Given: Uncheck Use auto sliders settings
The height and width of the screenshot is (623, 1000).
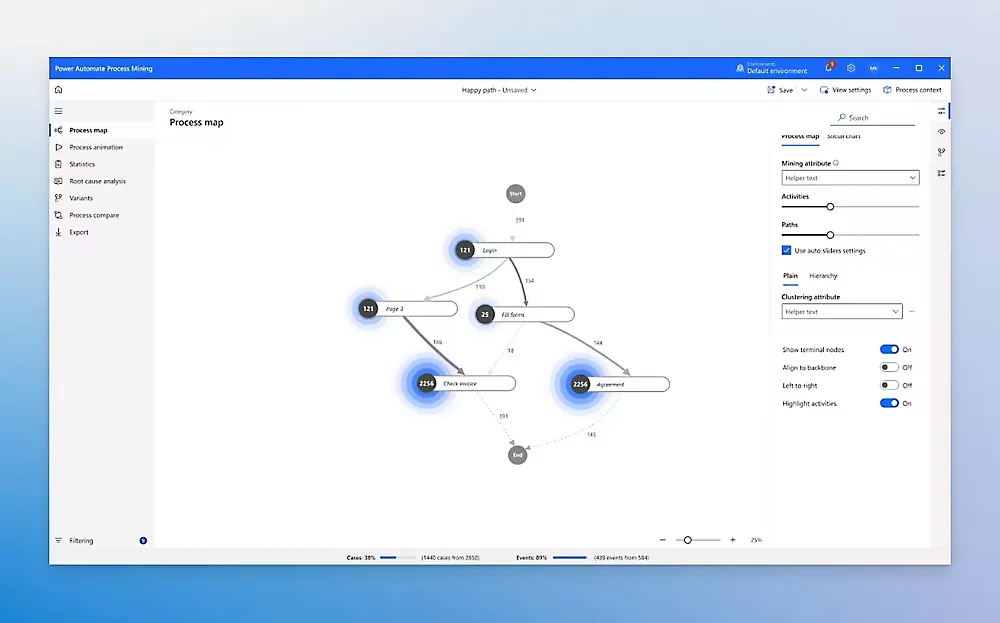Looking at the screenshot, I should click(786, 250).
